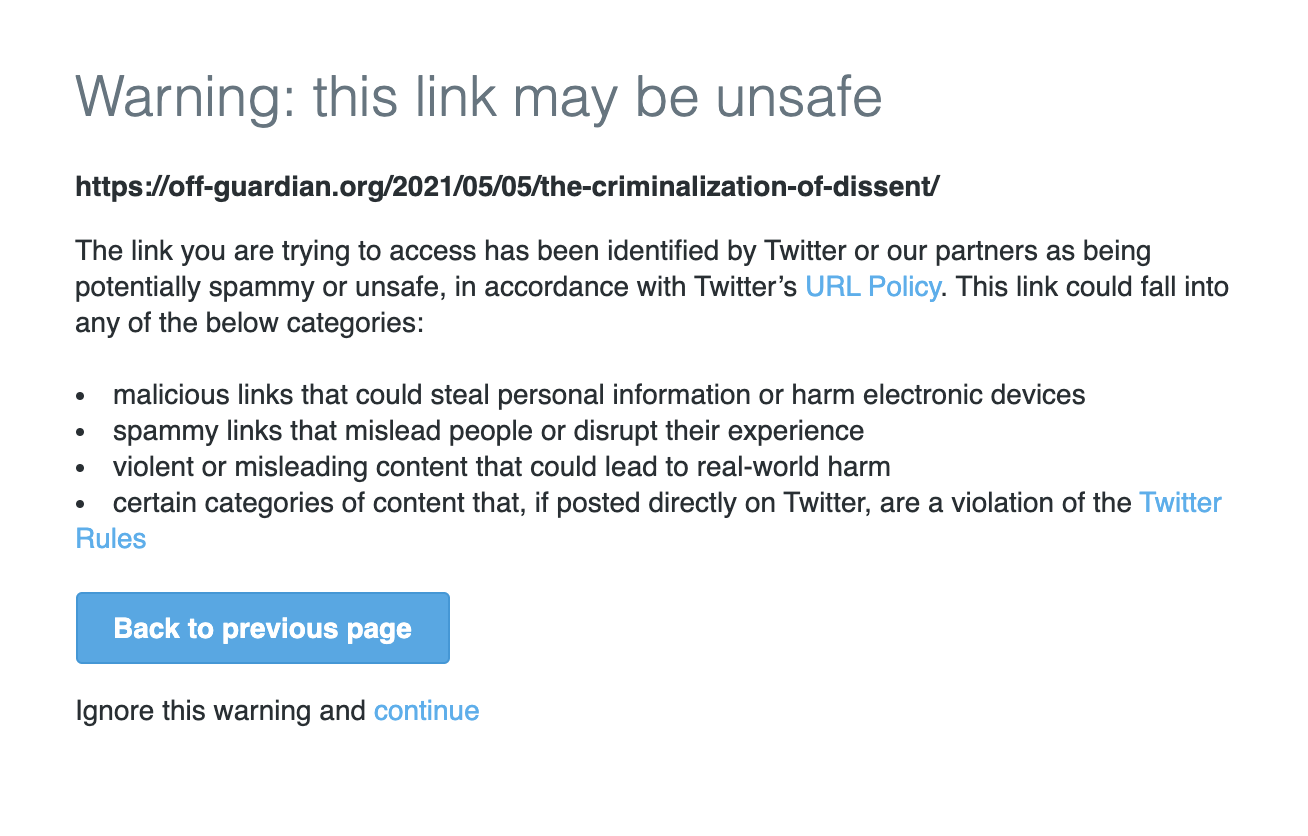Click the violent or misleading content bullet text
This screenshot has width=1308, height=836.
click(501, 467)
